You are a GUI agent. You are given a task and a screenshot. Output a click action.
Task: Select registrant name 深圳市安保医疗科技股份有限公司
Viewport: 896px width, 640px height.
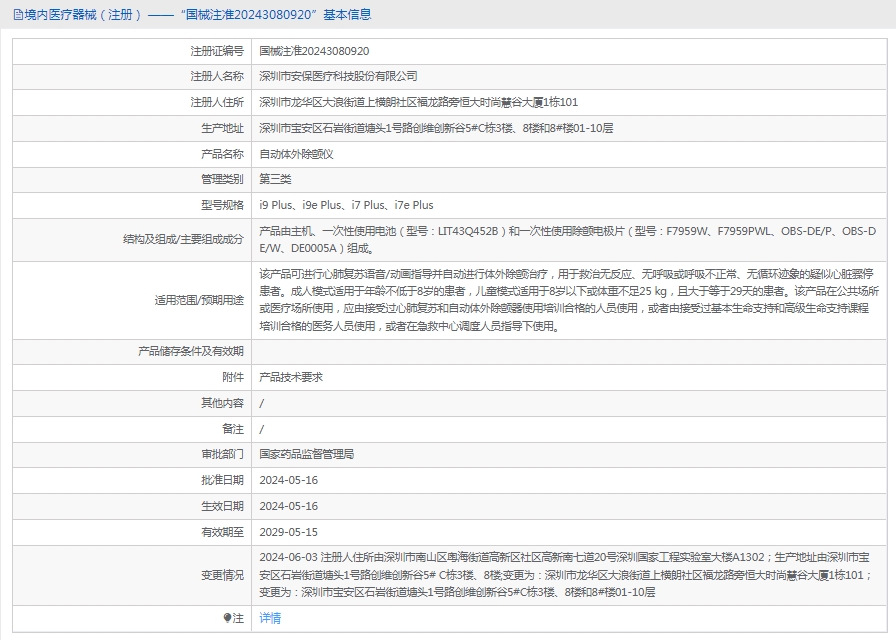coord(338,76)
